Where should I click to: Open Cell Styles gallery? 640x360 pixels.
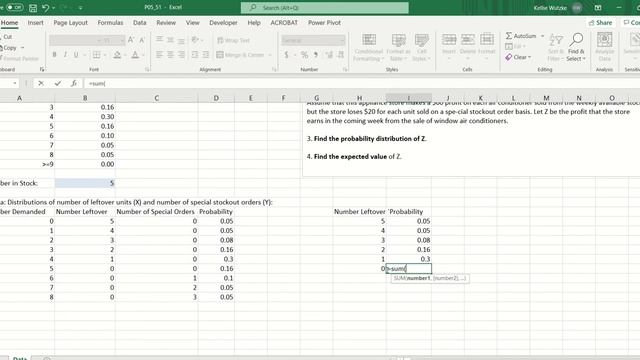click(x=422, y=47)
